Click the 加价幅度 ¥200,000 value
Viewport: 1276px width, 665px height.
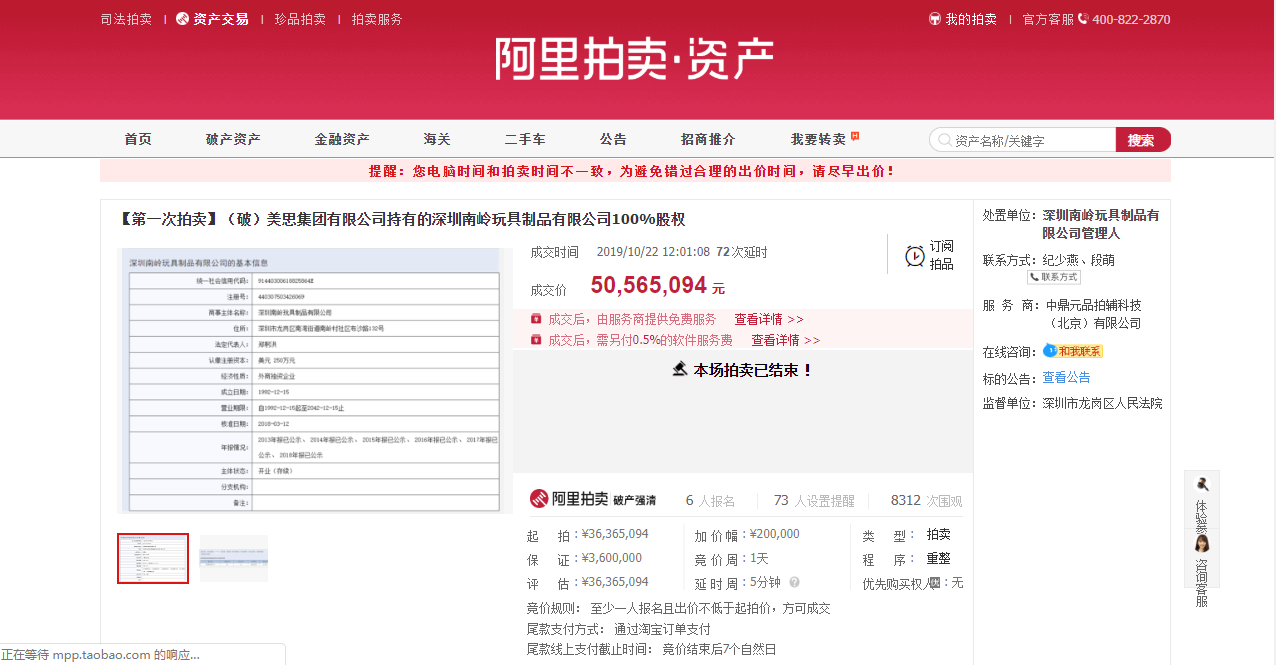[775, 534]
